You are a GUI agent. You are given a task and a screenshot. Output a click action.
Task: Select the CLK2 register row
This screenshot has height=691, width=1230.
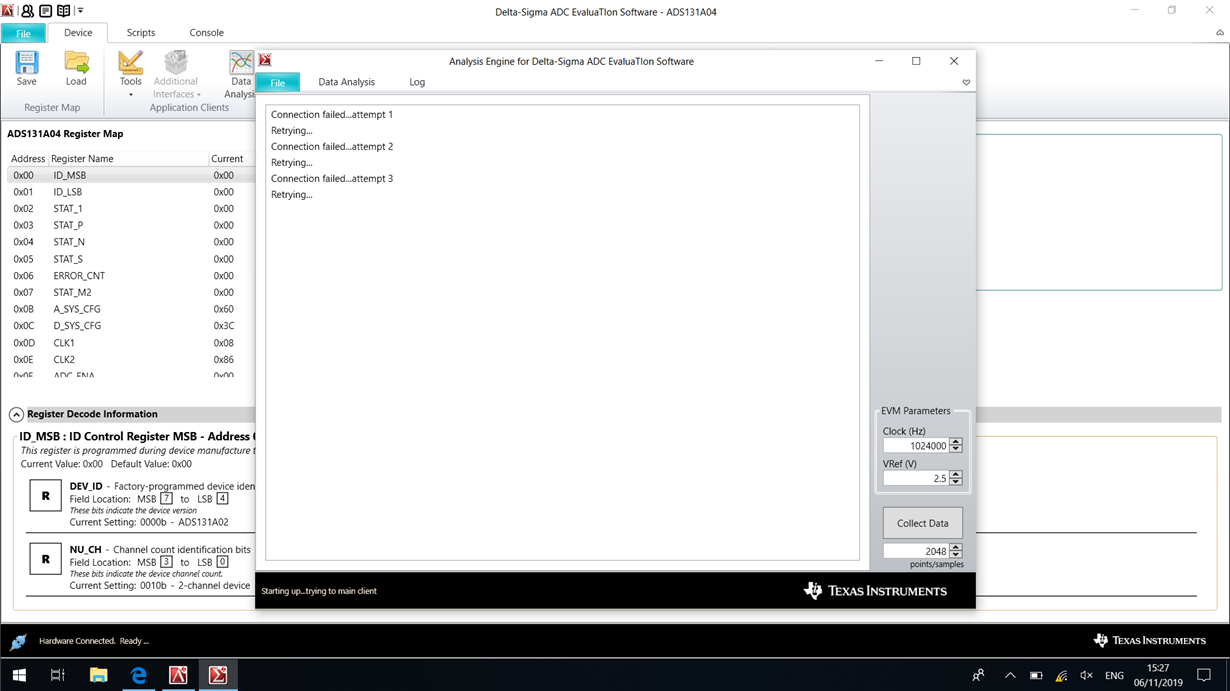(x=131, y=360)
